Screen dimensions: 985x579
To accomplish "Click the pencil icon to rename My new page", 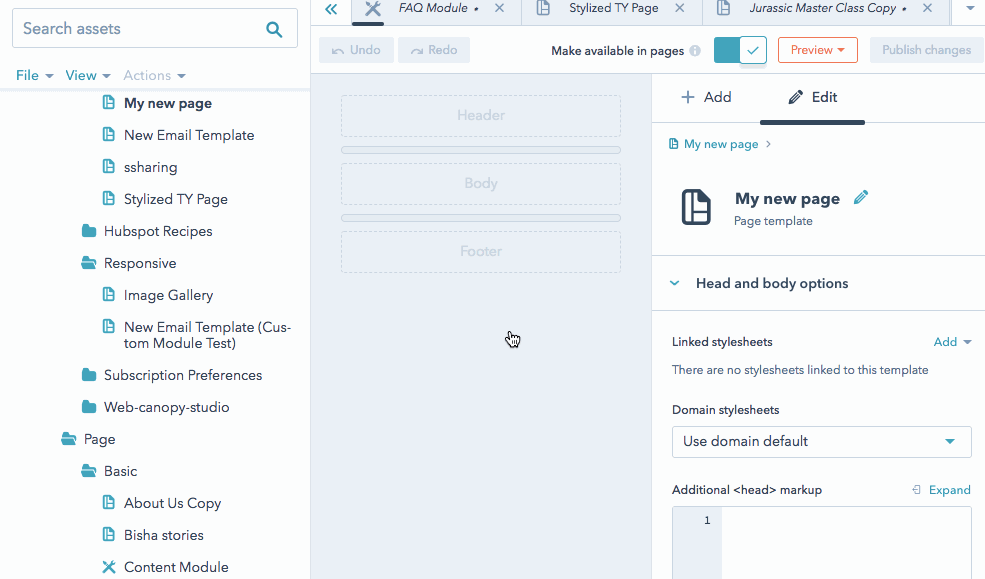I will 861,198.
